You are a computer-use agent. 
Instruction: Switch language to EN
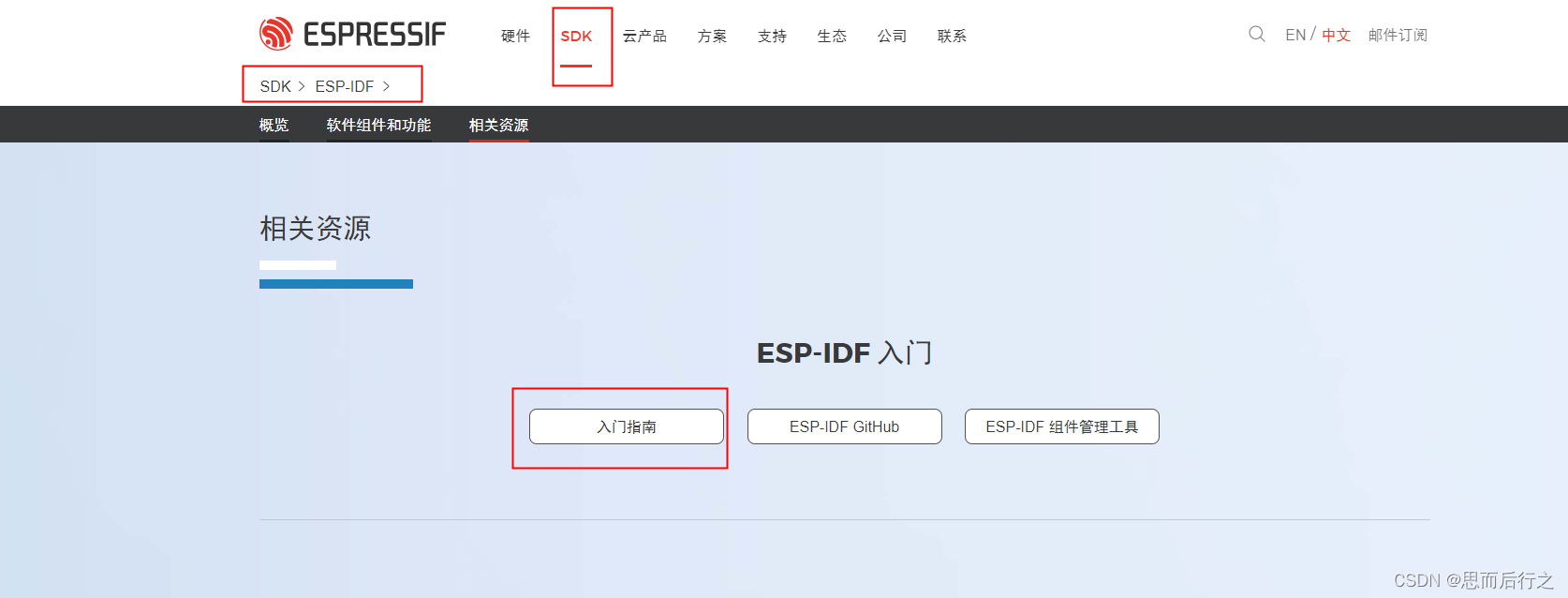[1295, 35]
